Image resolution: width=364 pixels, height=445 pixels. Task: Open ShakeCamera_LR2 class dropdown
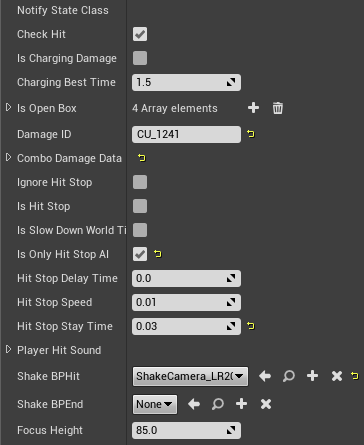pyautogui.click(x=190, y=376)
